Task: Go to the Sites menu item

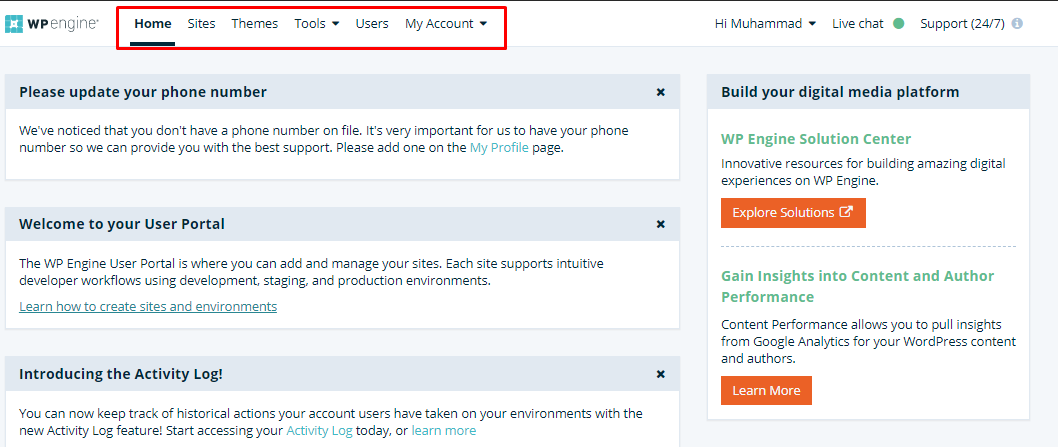Action: point(201,24)
